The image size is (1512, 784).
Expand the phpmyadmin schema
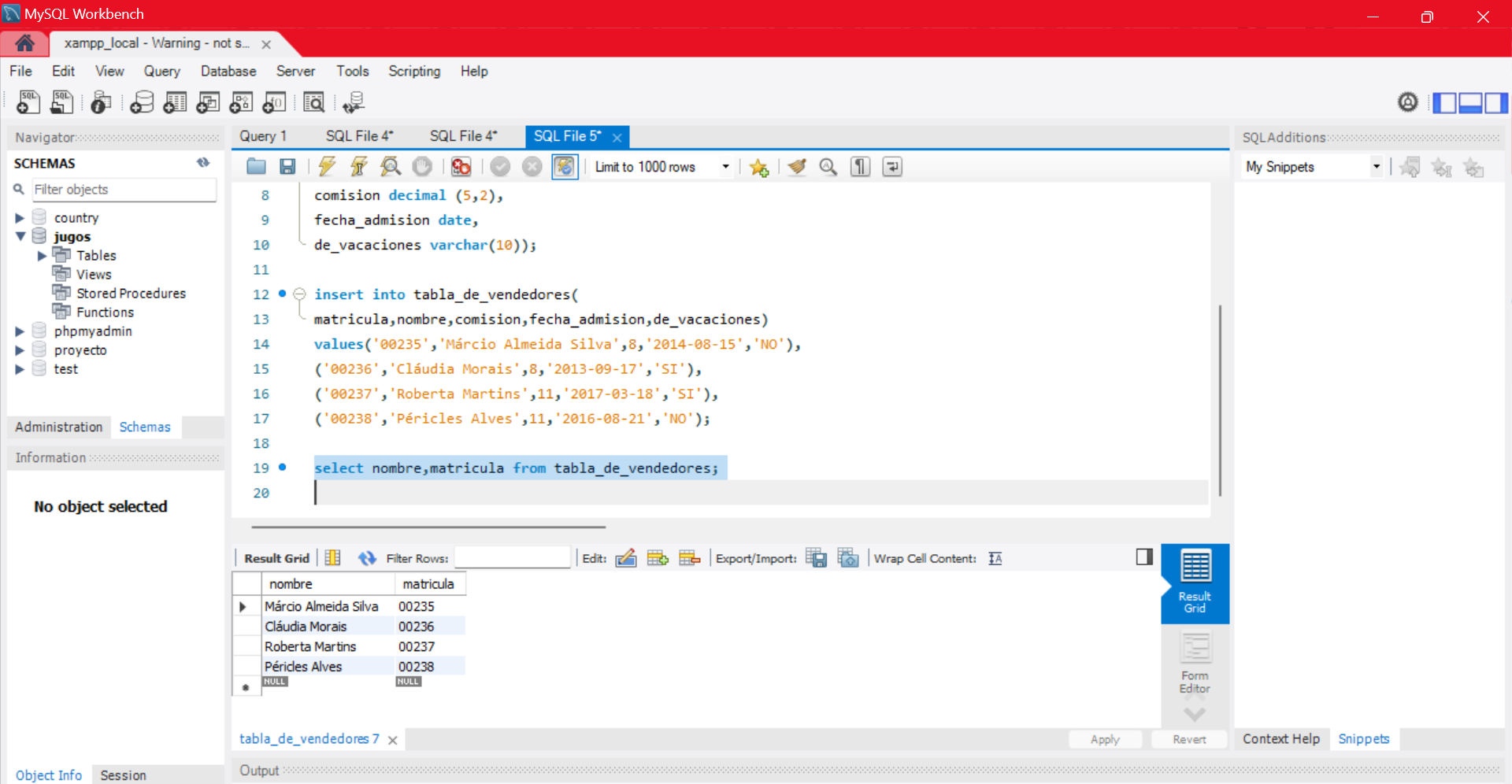[x=20, y=331]
